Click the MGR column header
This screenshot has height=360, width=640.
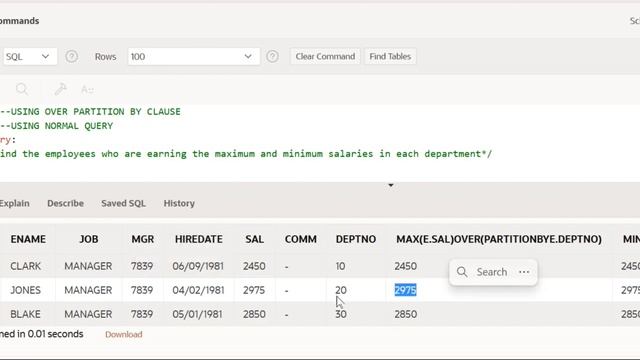pyautogui.click(x=142, y=239)
